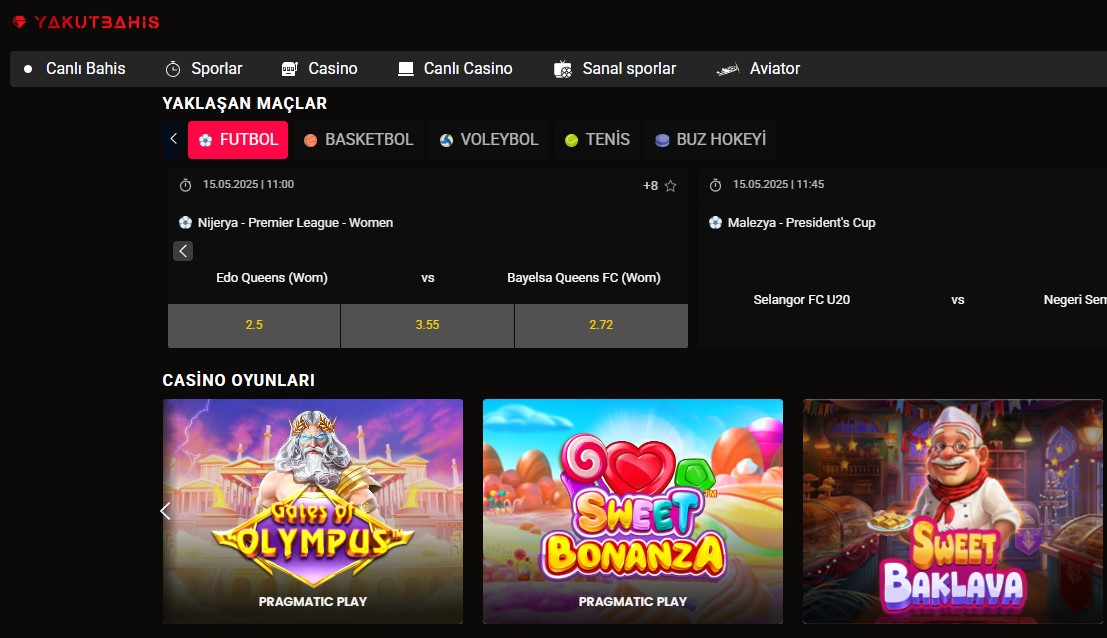Show Tenis upcoming matches

(597, 140)
